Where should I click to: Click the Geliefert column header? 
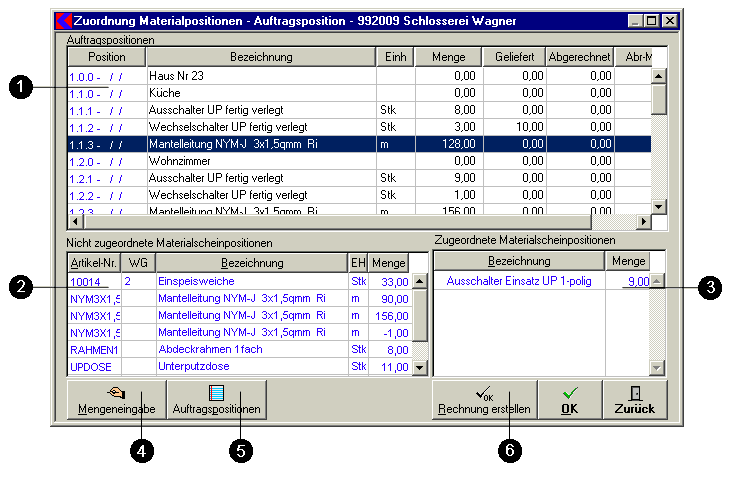click(518, 58)
